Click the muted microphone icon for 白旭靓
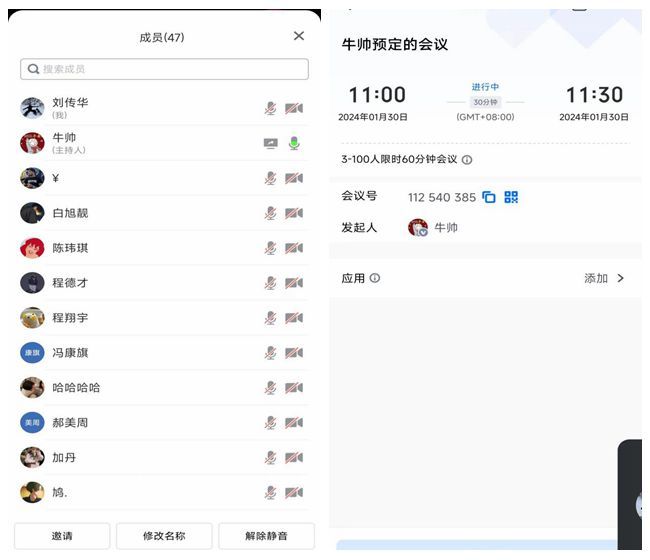This screenshot has height=560, width=650. point(271,213)
